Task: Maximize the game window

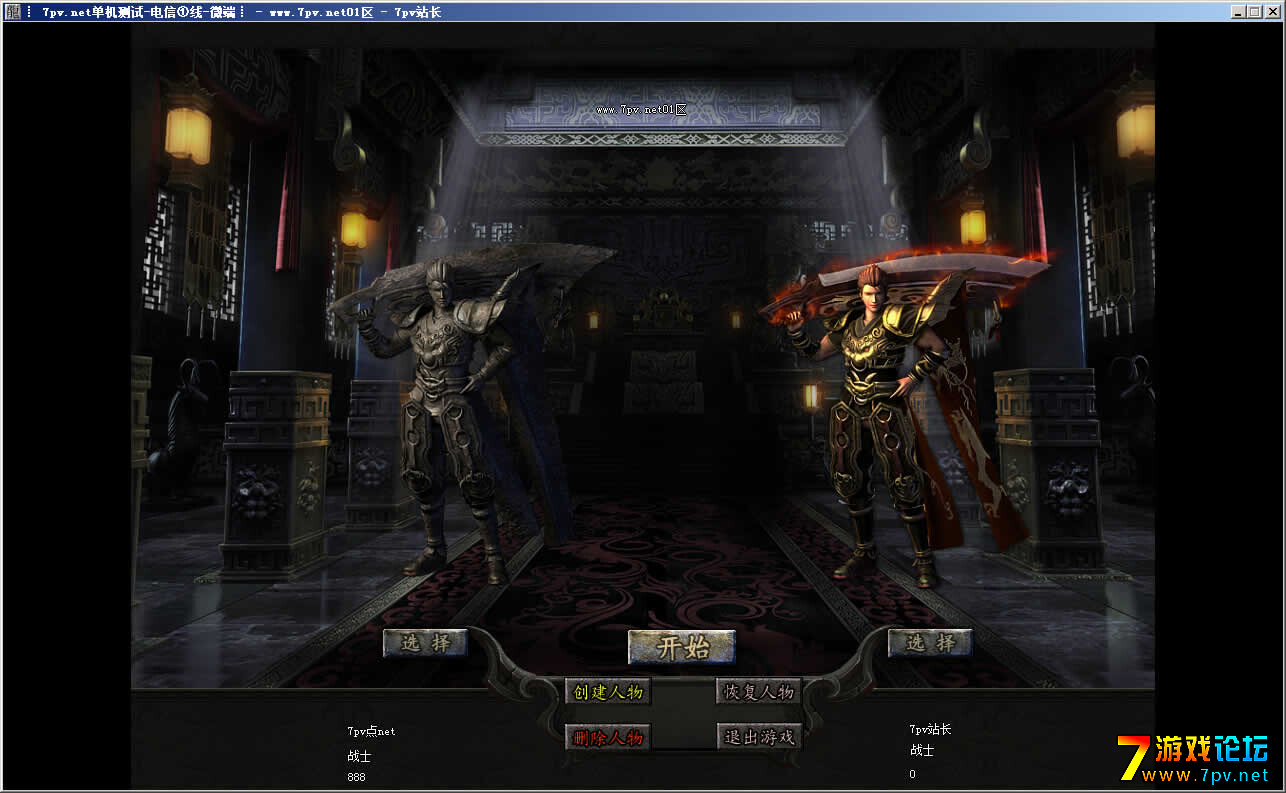Action: [1255, 12]
